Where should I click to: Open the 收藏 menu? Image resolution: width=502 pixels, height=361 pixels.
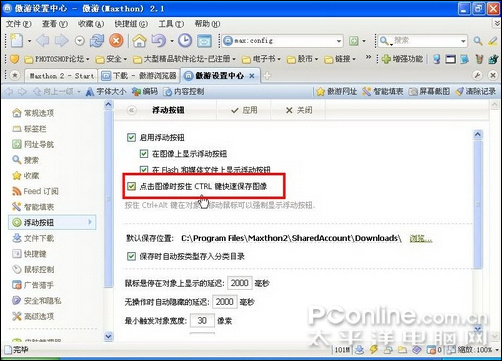click(91, 24)
